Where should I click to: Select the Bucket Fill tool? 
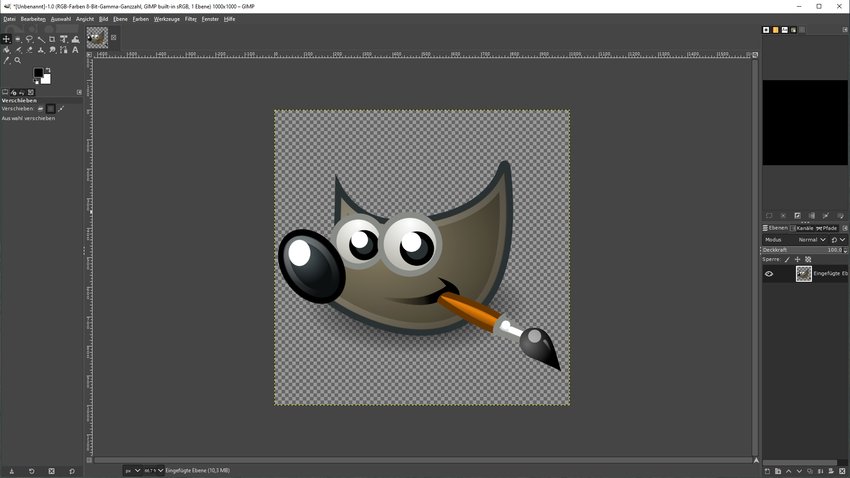7,50
